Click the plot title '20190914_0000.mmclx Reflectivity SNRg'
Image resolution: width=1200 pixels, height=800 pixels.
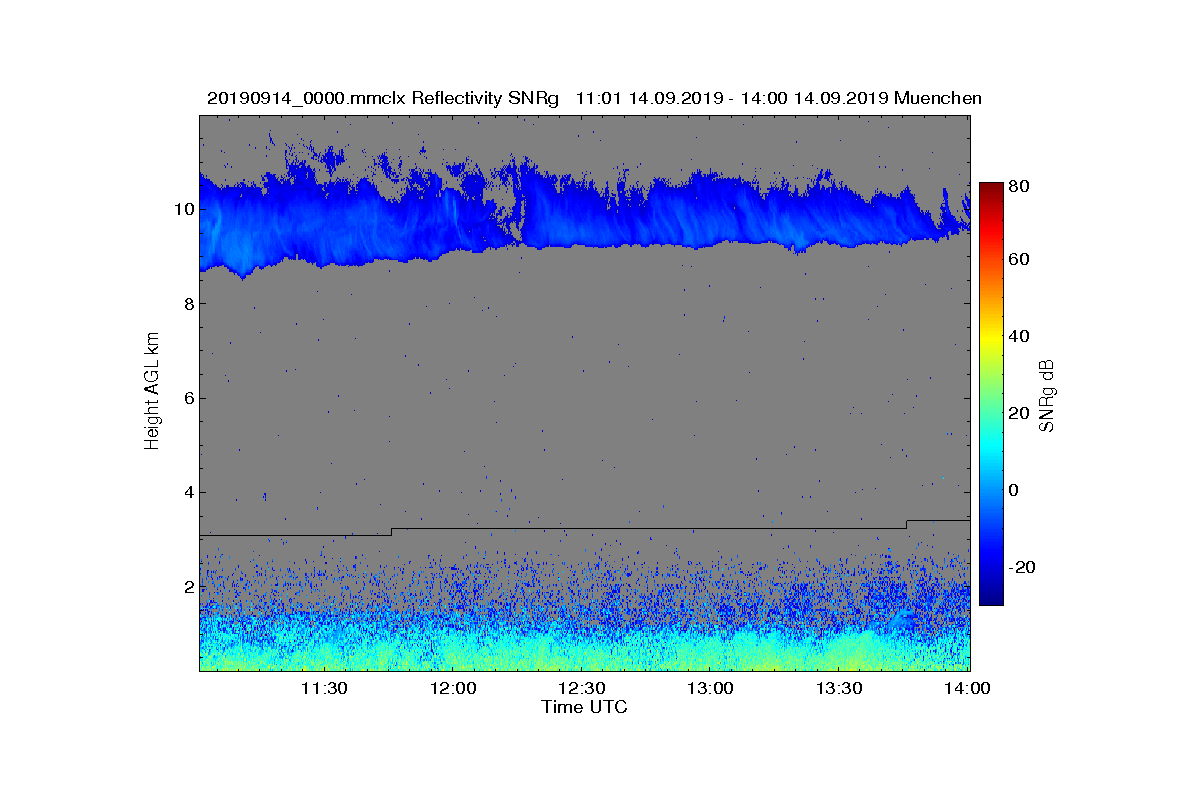coord(382,98)
